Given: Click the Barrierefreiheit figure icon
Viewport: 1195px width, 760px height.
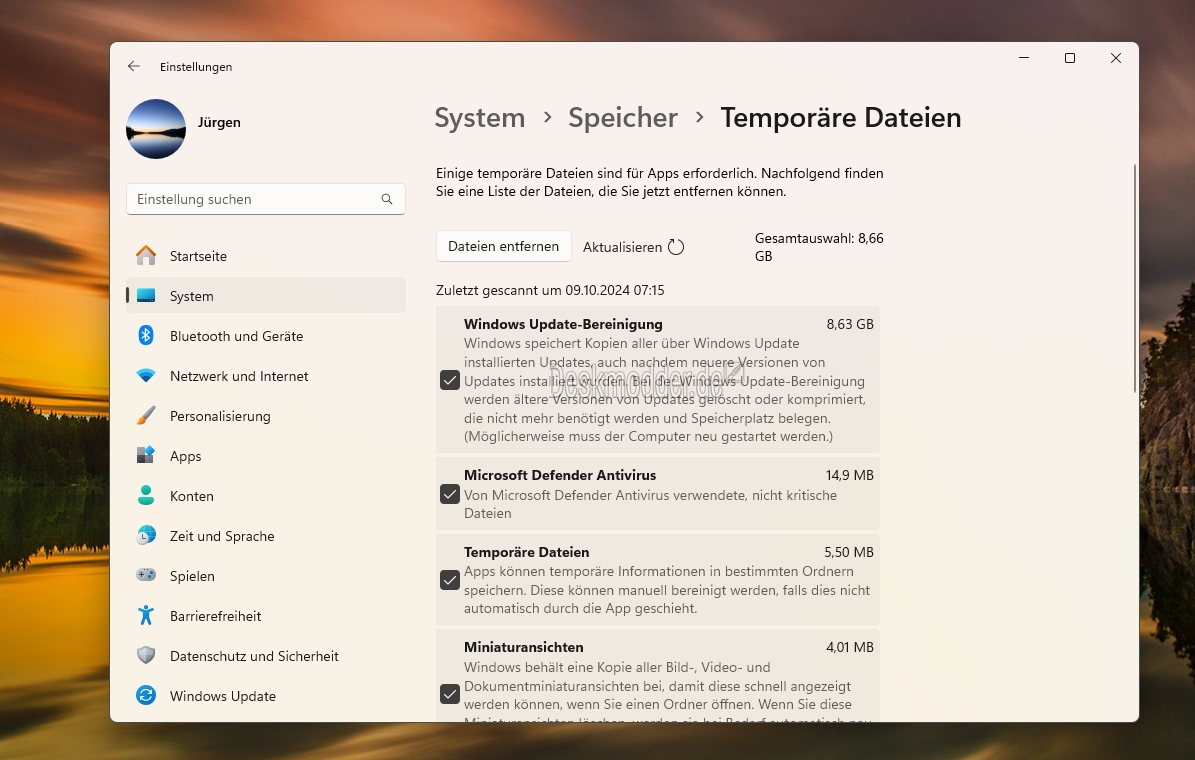Looking at the screenshot, I should (x=146, y=615).
